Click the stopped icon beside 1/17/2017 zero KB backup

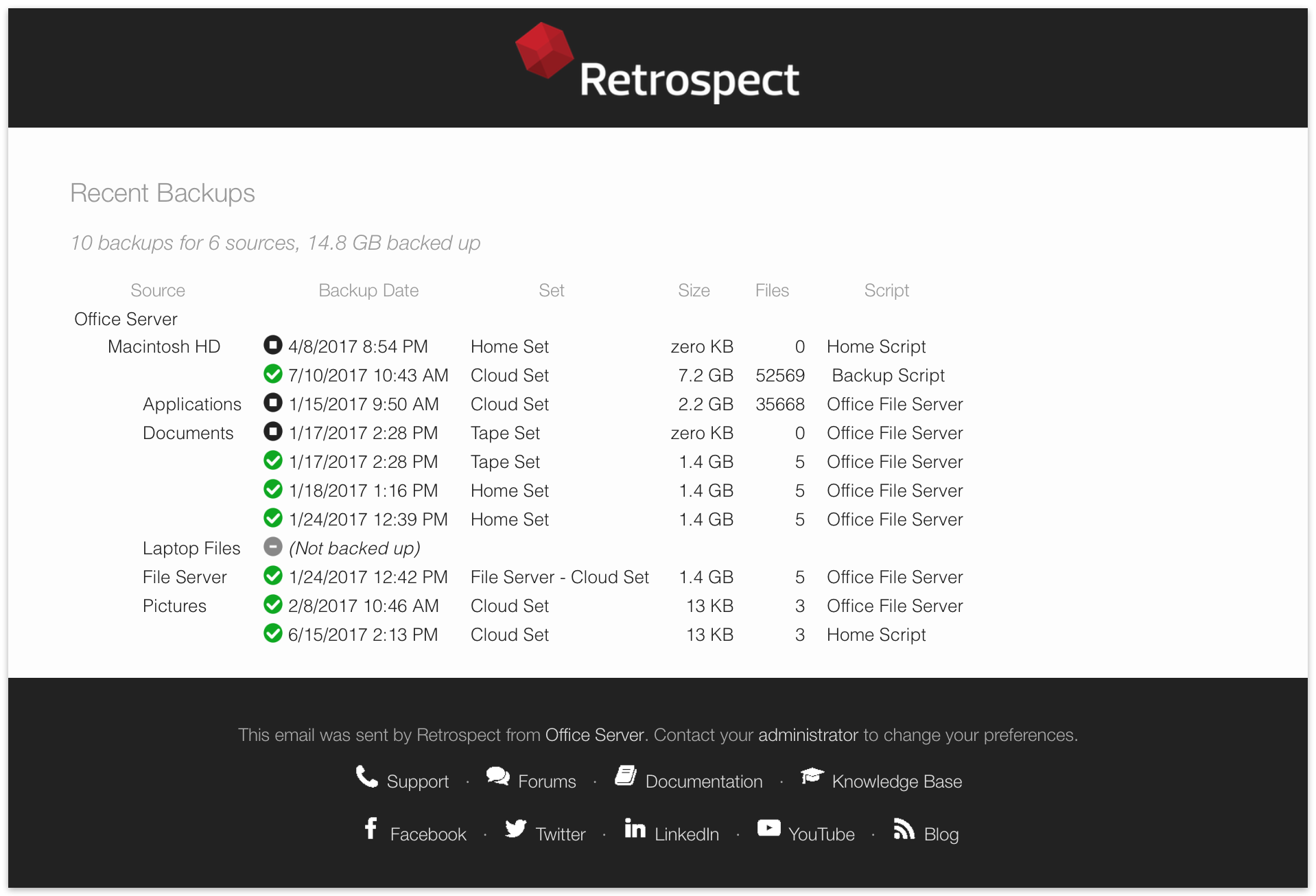[273, 431]
